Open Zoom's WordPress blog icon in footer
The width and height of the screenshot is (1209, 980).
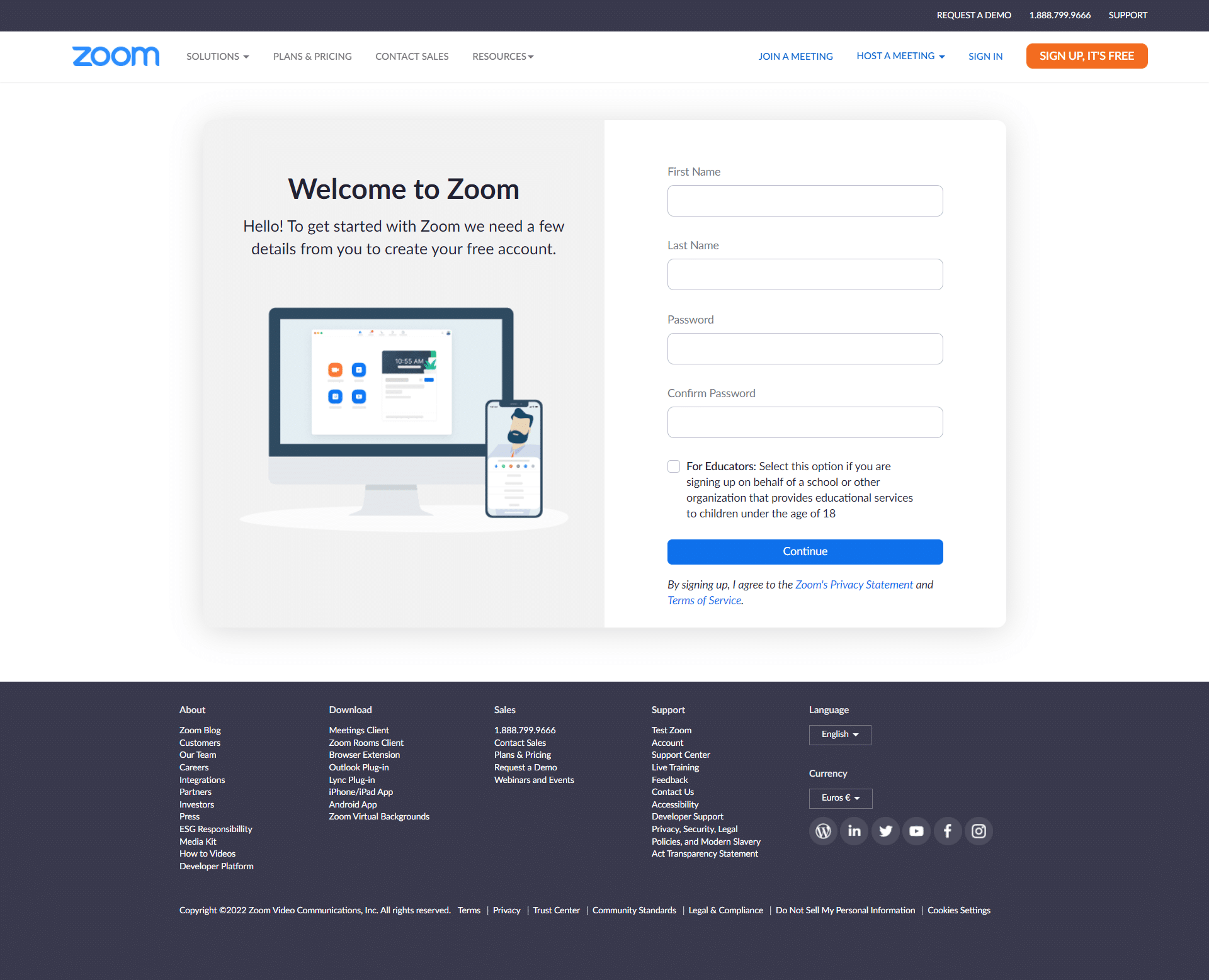823,831
